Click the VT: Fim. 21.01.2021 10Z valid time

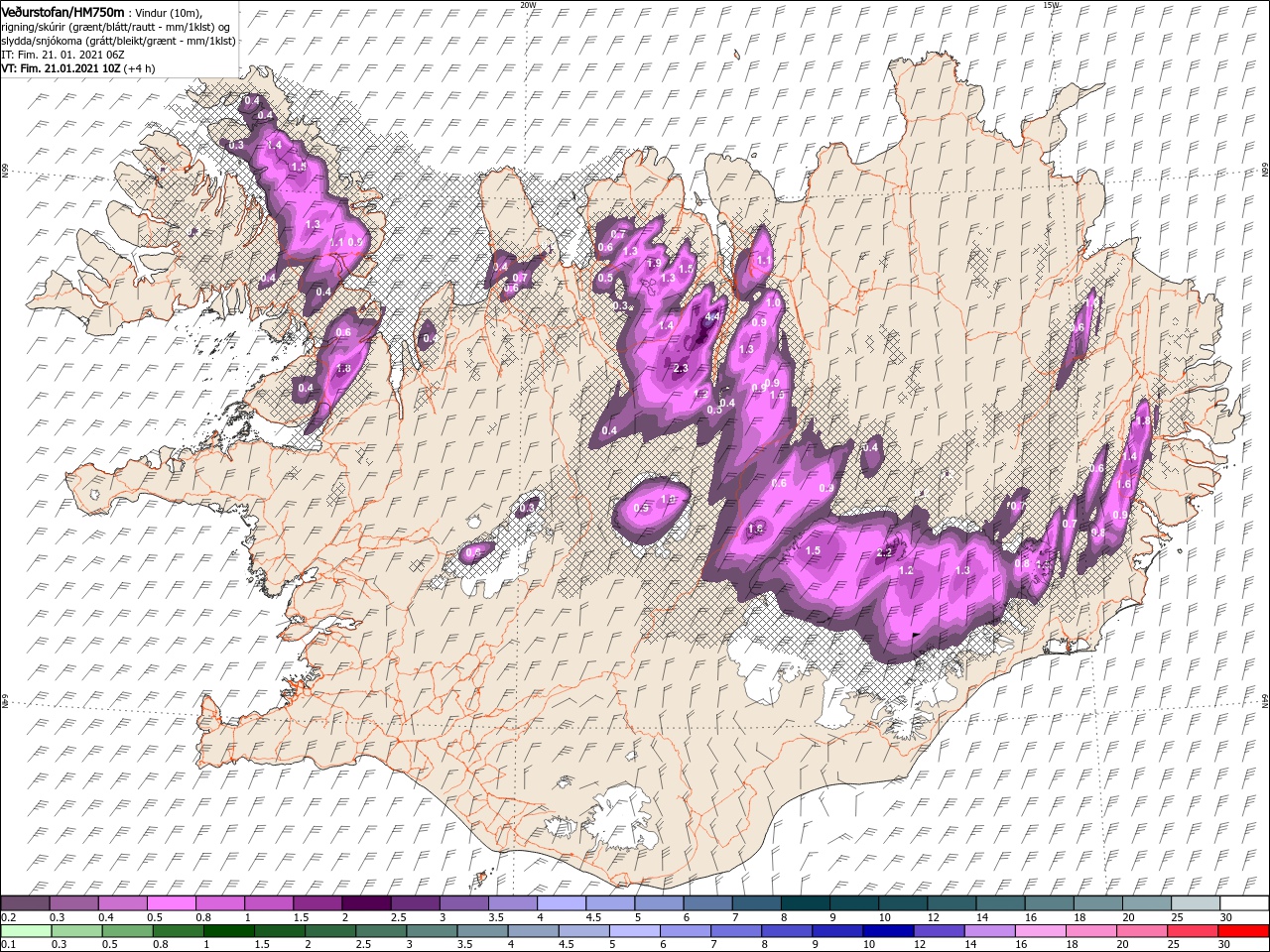(60, 68)
